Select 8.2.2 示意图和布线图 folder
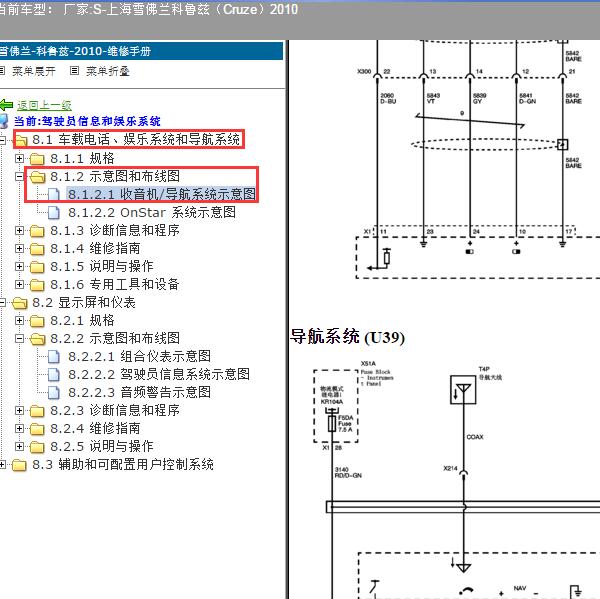 coord(115,338)
